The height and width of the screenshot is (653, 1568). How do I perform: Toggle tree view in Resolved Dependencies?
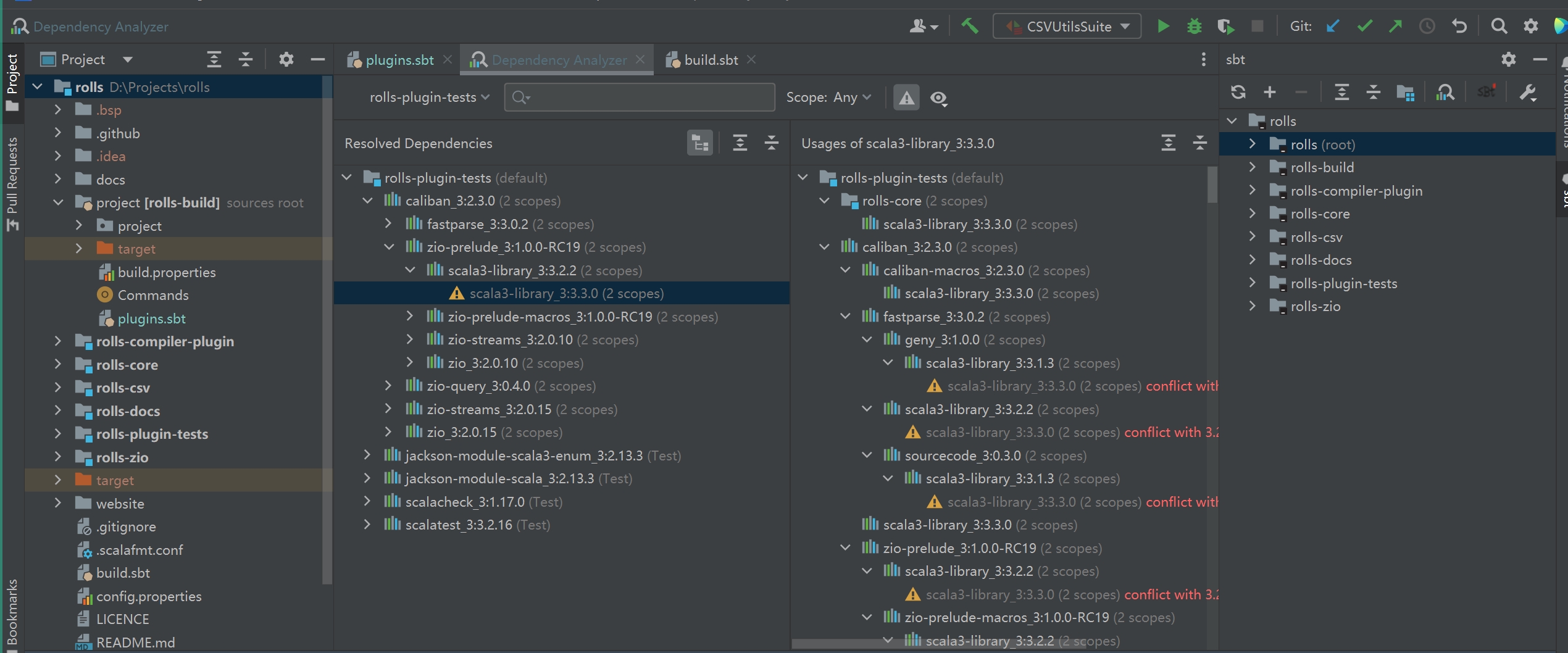(x=700, y=143)
